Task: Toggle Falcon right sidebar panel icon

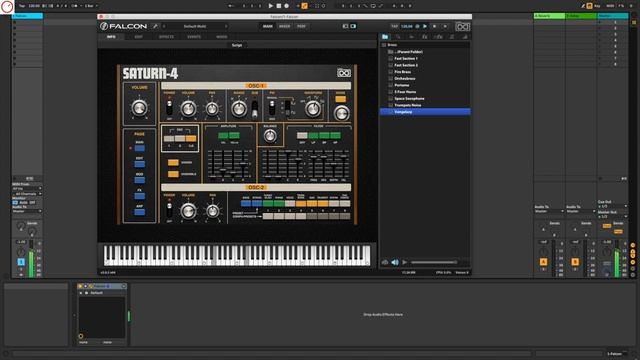Action: click(353, 26)
